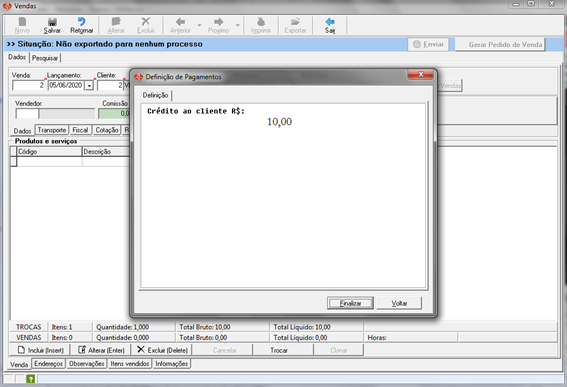
Task: Click the Exportar folder icon
Action: tap(295, 22)
